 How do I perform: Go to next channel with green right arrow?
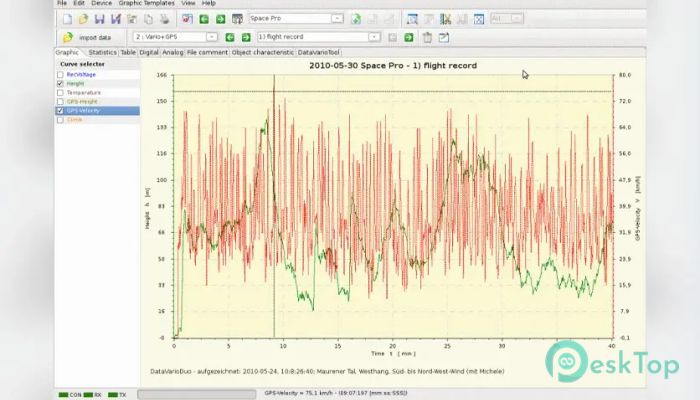(246, 38)
